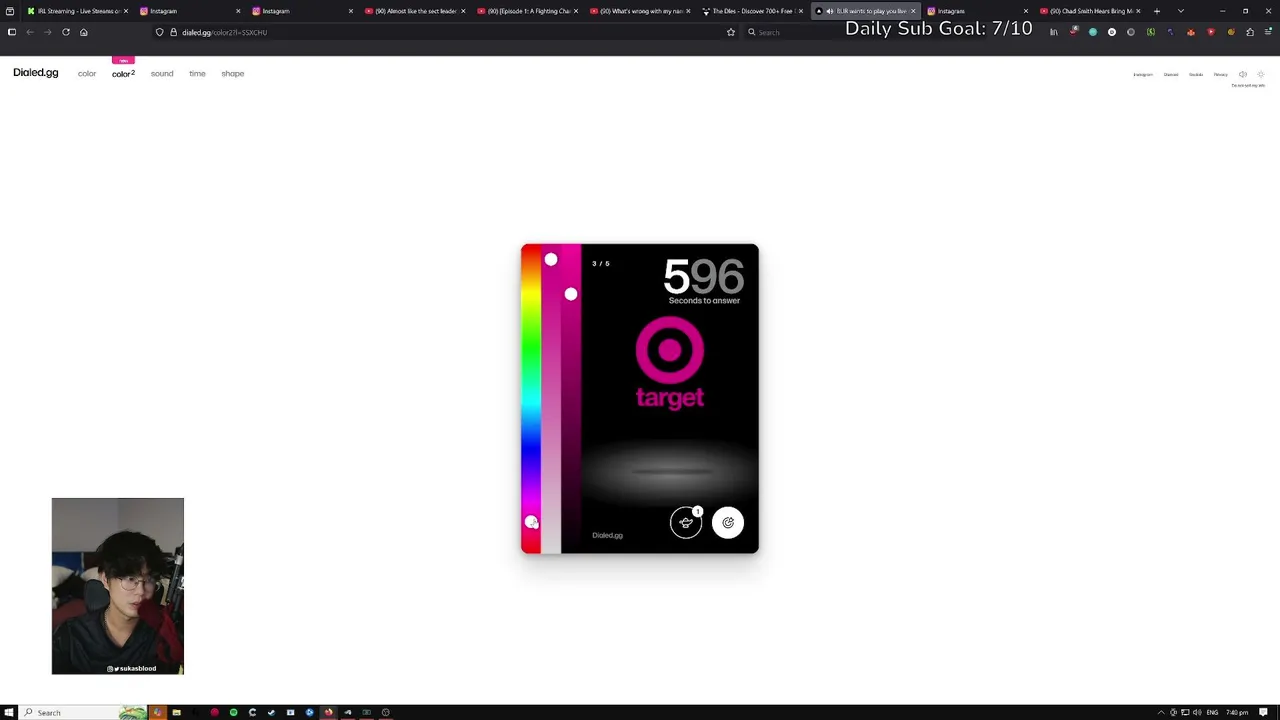Open the Windows Start menu
1280x720 pixels.
(10, 712)
